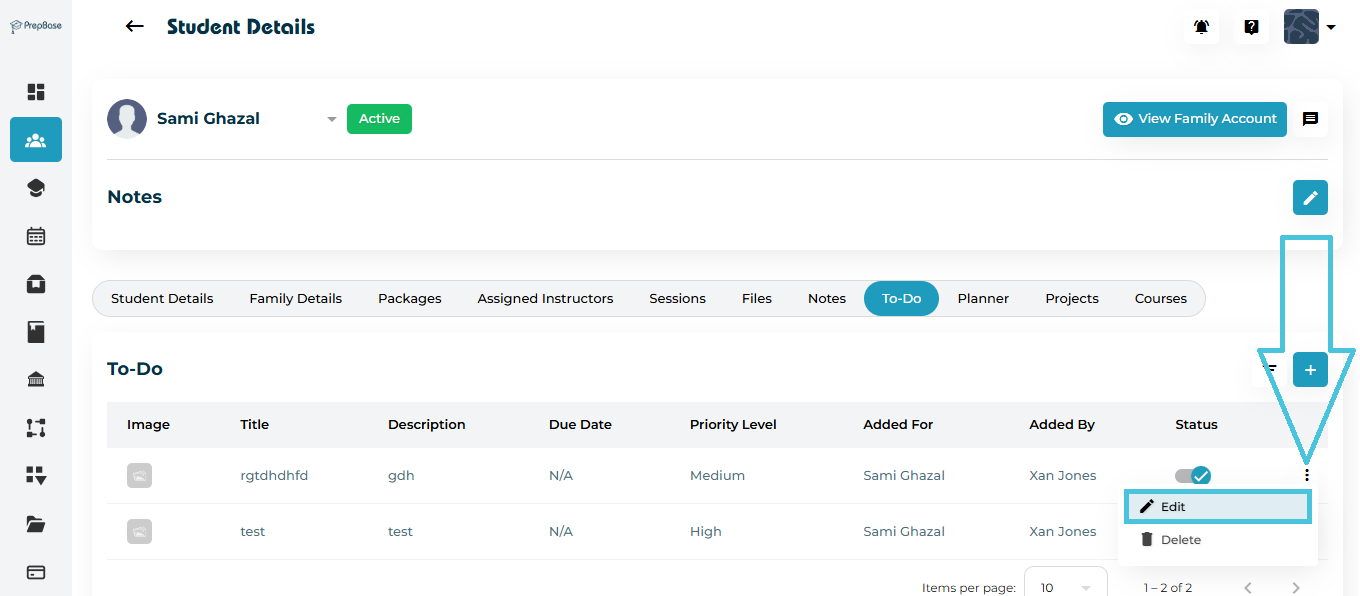The width and height of the screenshot is (1360, 596).
Task: Click the image thumbnail for test row
Action: point(140,532)
